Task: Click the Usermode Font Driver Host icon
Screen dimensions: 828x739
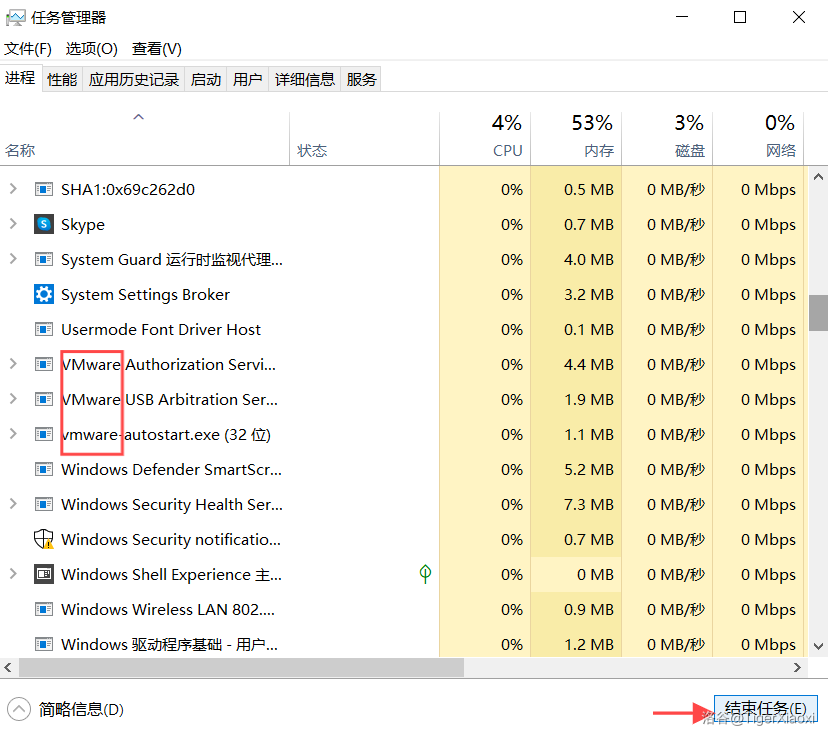Action: point(44,329)
